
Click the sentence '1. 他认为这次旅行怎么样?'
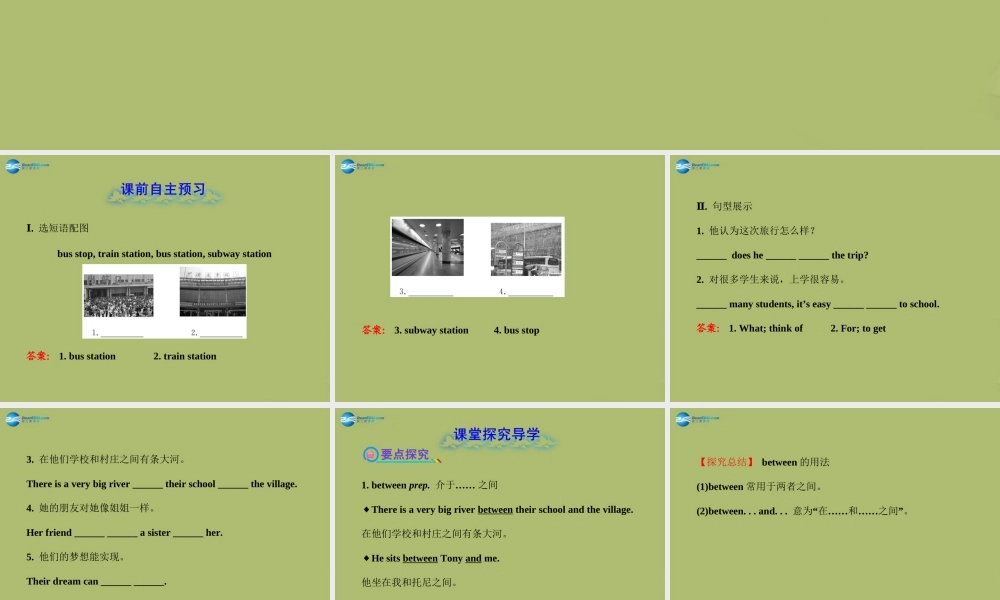coord(756,231)
